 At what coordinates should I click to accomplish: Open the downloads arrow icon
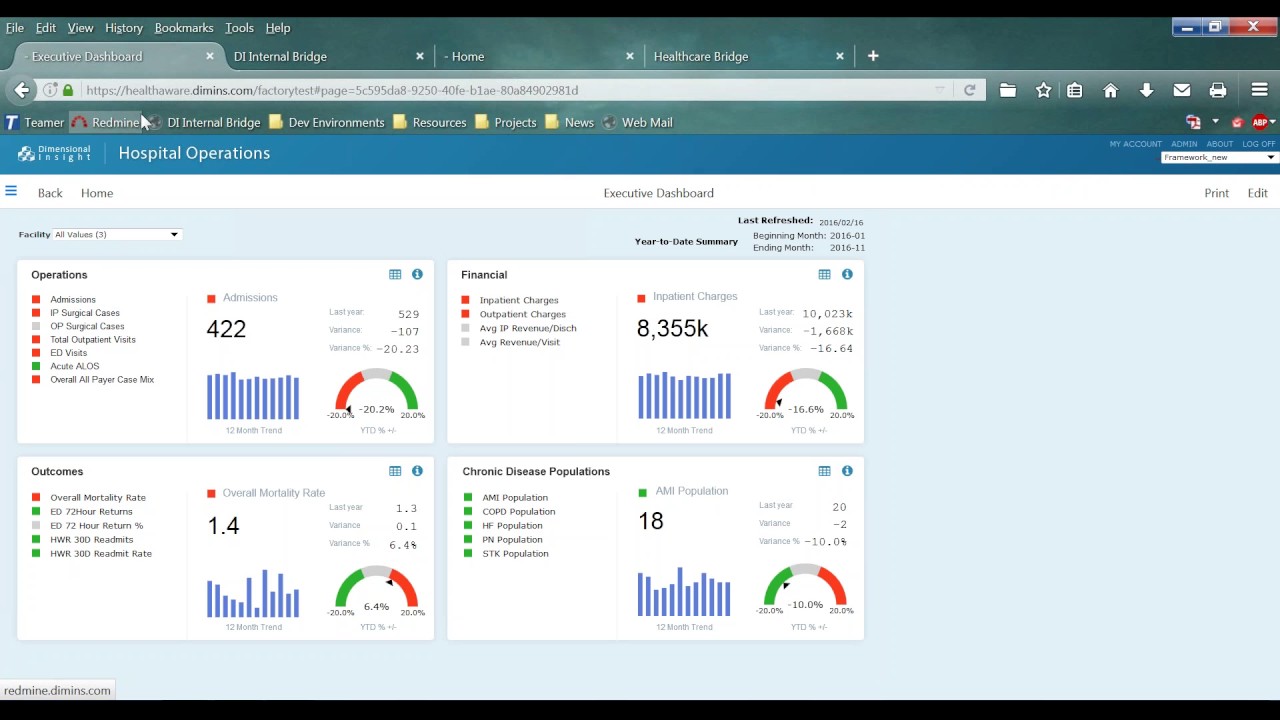tap(1146, 90)
